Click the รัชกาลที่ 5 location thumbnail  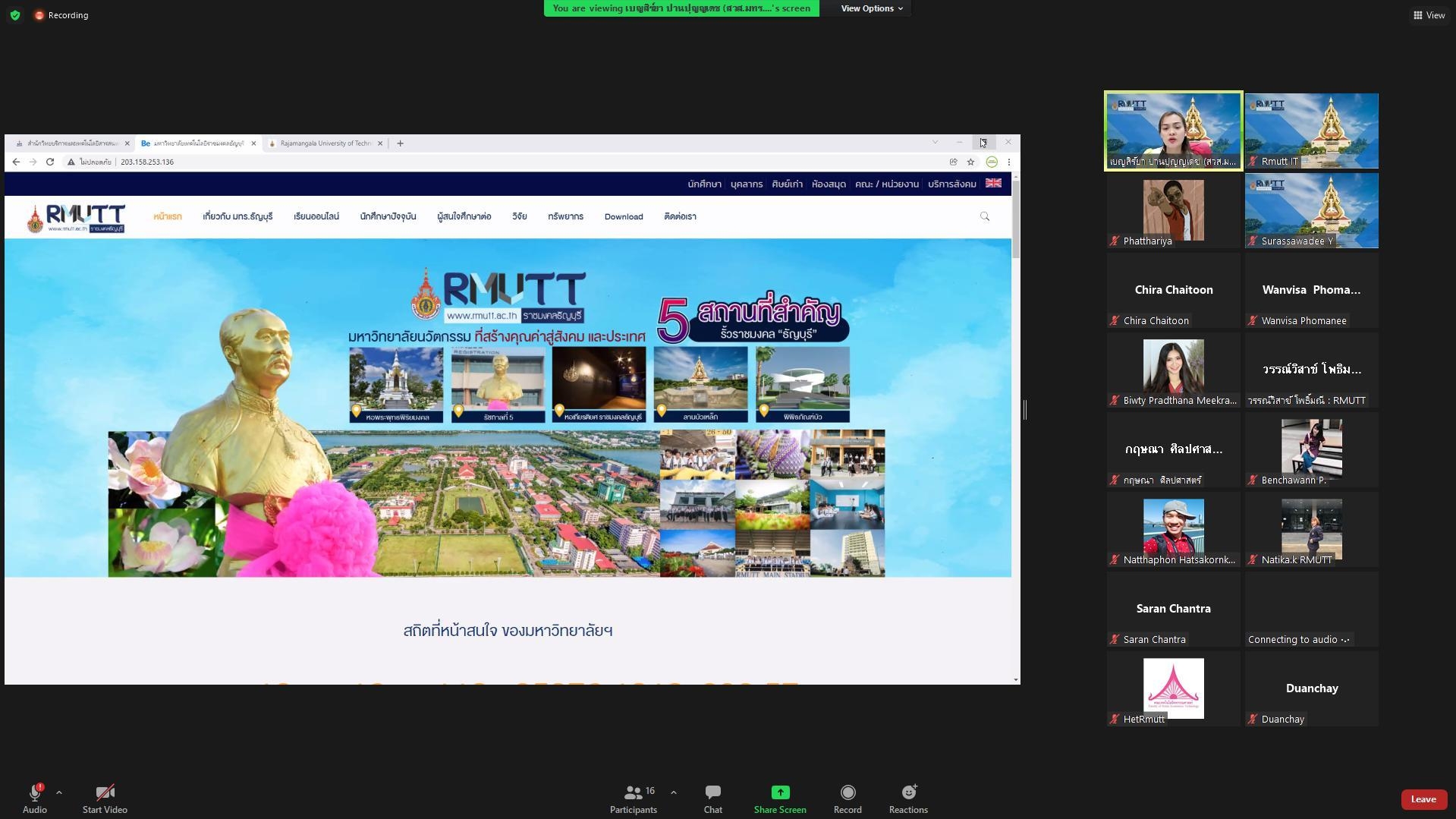click(x=498, y=384)
